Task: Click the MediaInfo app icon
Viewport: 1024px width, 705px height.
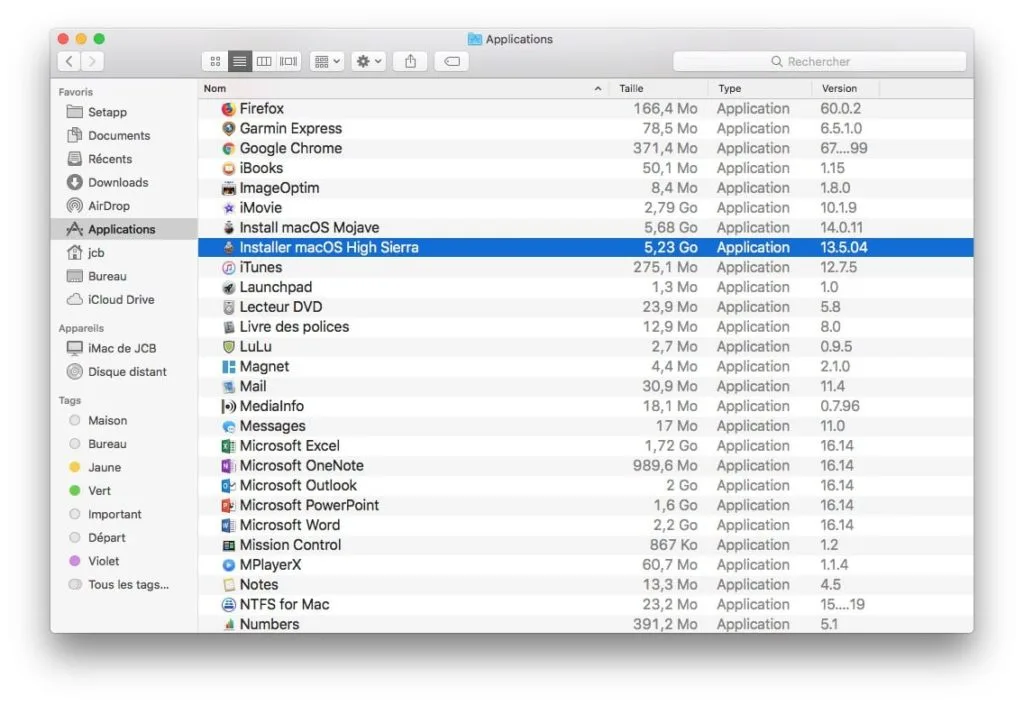Action: coord(228,407)
